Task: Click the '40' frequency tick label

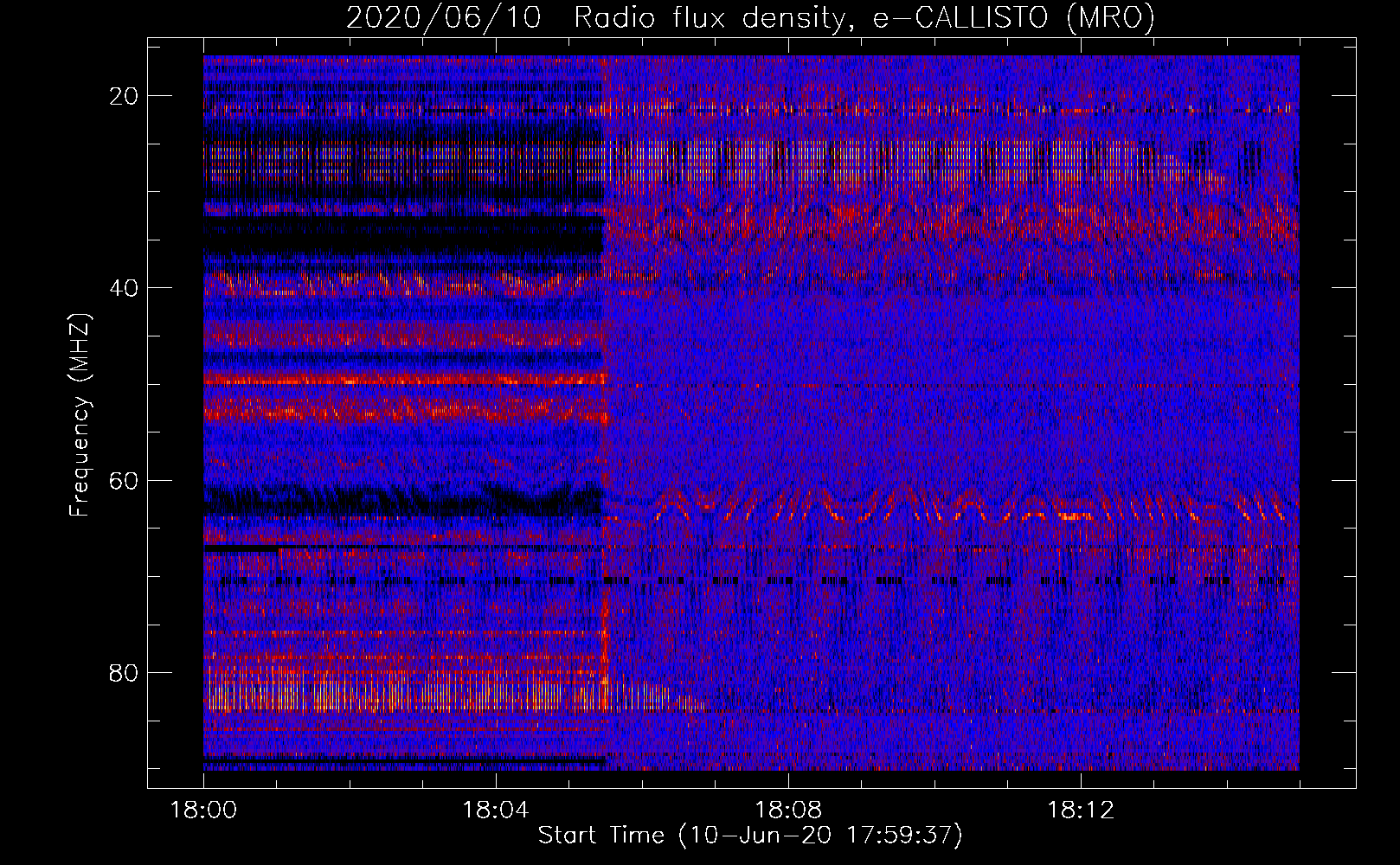Action: [x=125, y=288]
